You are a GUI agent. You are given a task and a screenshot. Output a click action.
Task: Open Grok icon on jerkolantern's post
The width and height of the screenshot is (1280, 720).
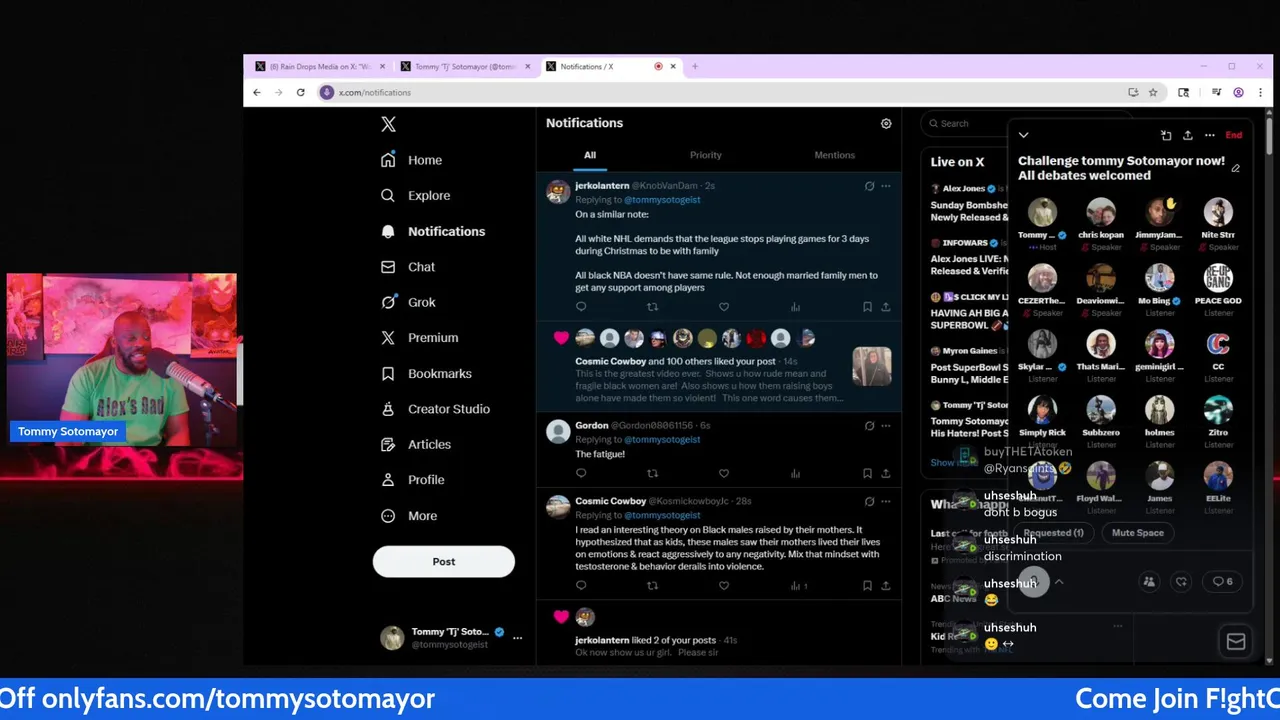click(x=869, y=186)
